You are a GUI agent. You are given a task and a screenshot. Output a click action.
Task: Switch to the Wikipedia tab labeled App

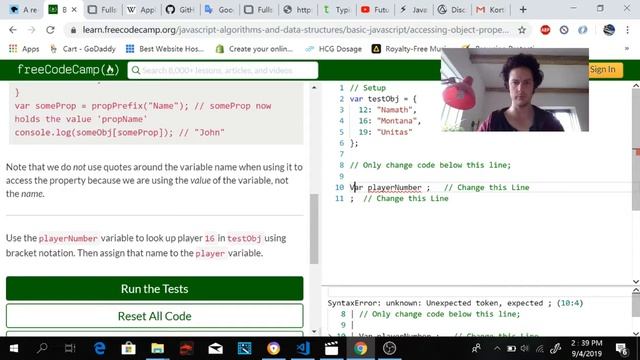(x=141, y=9)
